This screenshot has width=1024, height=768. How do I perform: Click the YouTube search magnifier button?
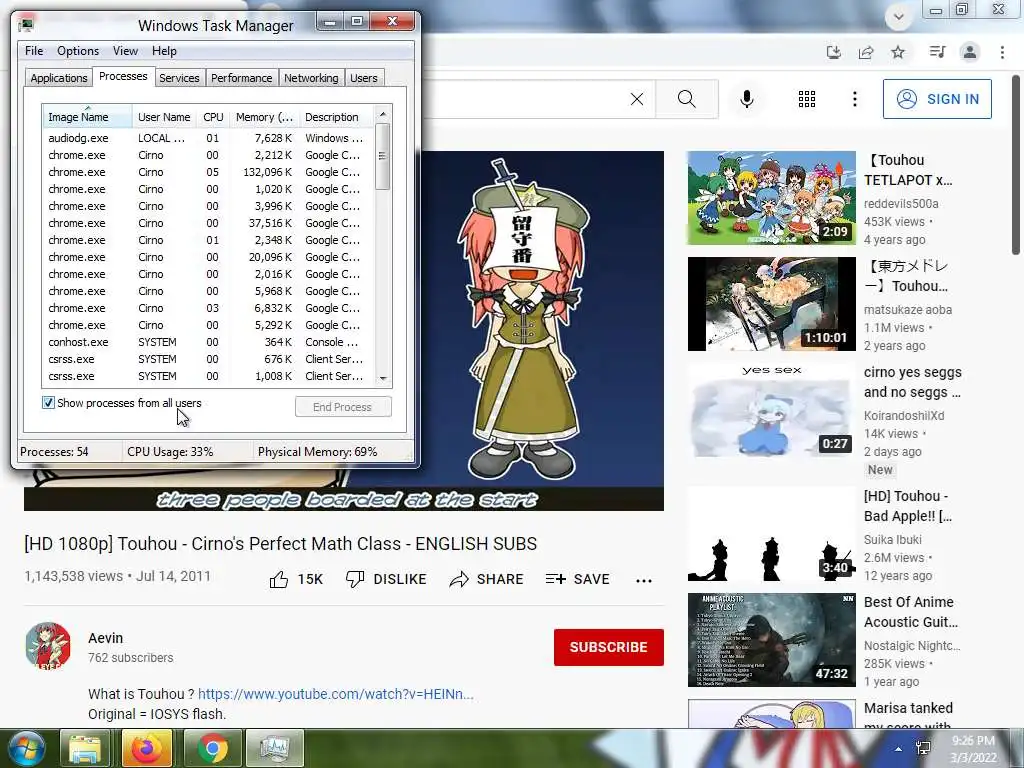(x=686, y=99)
